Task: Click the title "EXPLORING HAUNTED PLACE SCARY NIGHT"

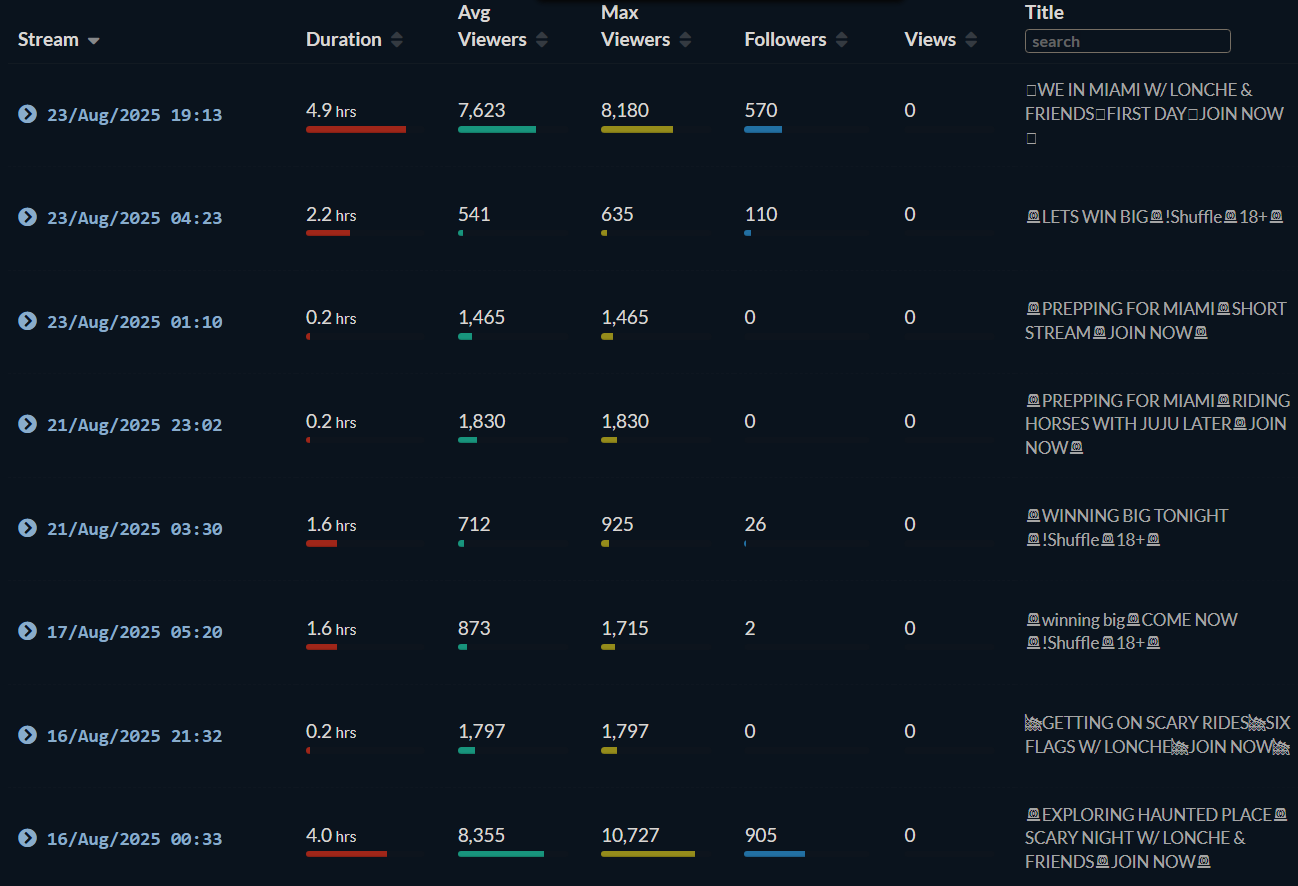Action: 1155,838
